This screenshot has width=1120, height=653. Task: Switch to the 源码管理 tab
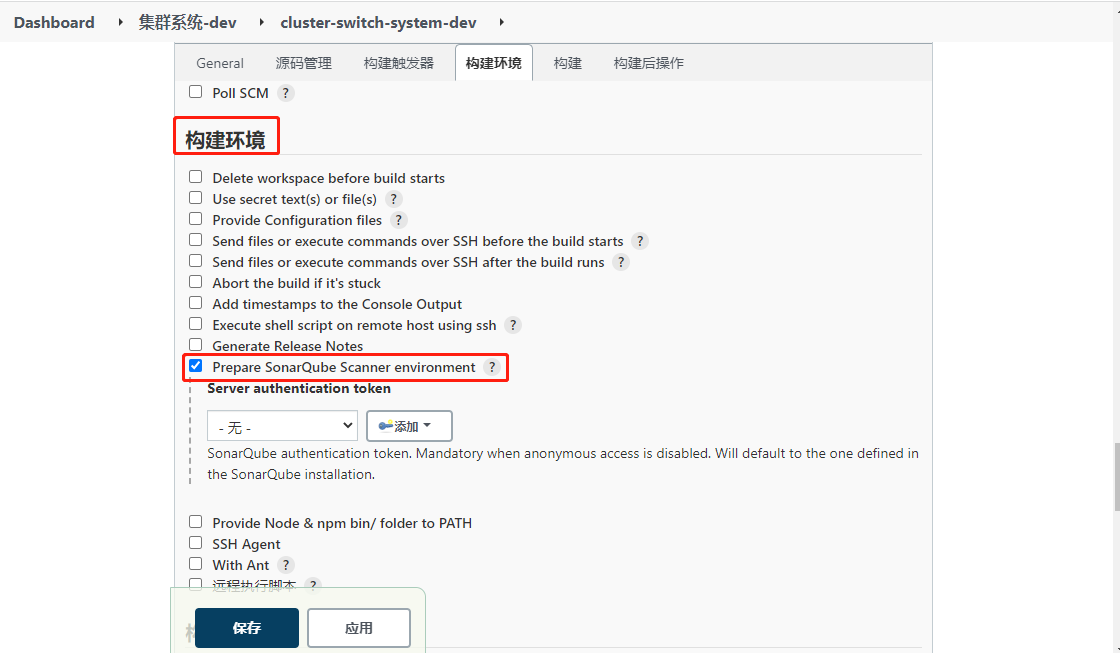304,63
